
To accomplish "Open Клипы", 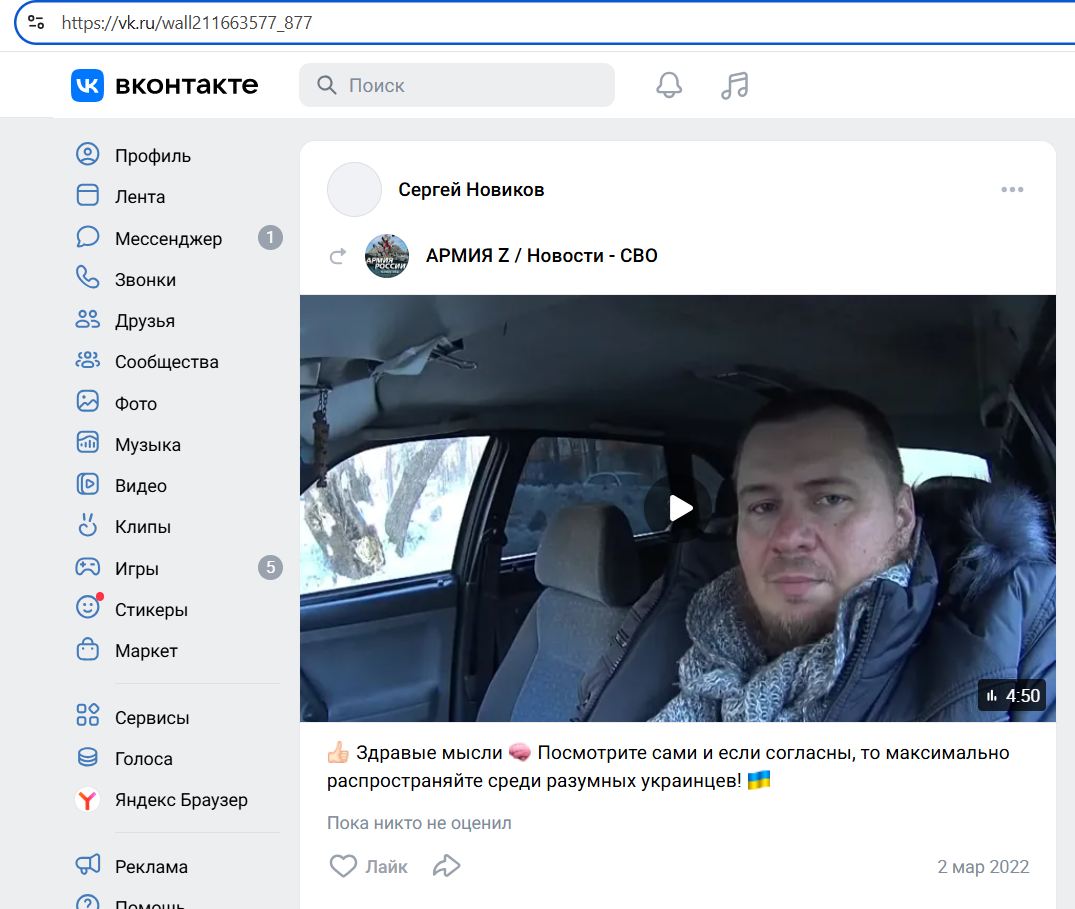I will [143, 526].
